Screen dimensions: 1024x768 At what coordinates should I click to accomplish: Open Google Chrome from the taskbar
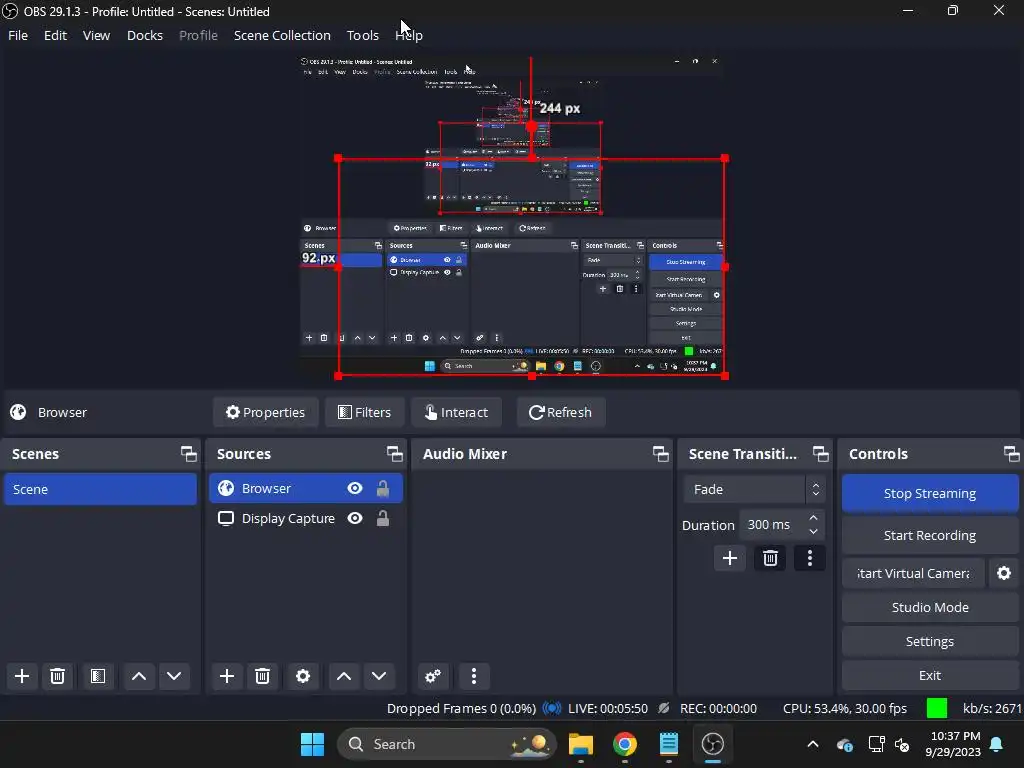coord(625,744)
